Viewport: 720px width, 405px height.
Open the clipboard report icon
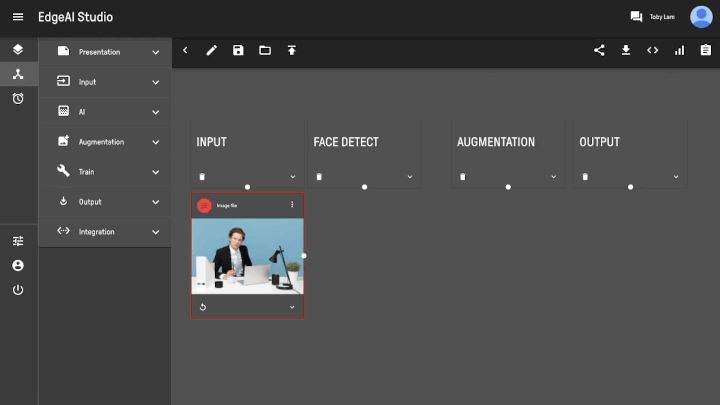[706, 50]
